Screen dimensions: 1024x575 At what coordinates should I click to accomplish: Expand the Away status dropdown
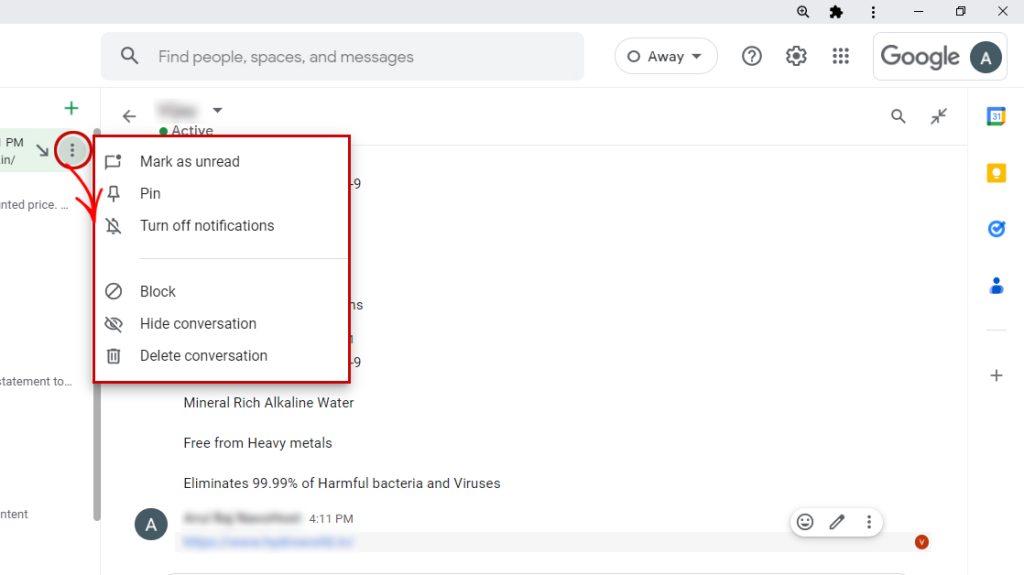[665, 56]
